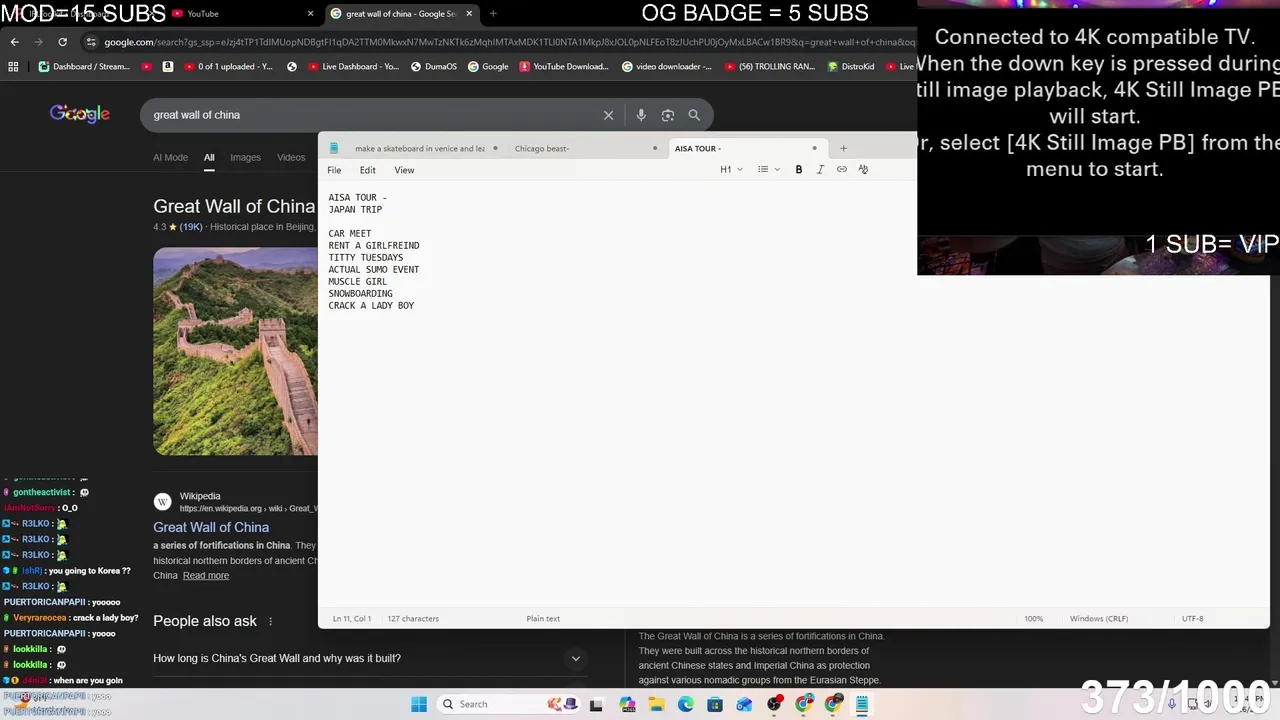Add a new Notepad tab
The image size is (1280, 720).
pos(843,148)
